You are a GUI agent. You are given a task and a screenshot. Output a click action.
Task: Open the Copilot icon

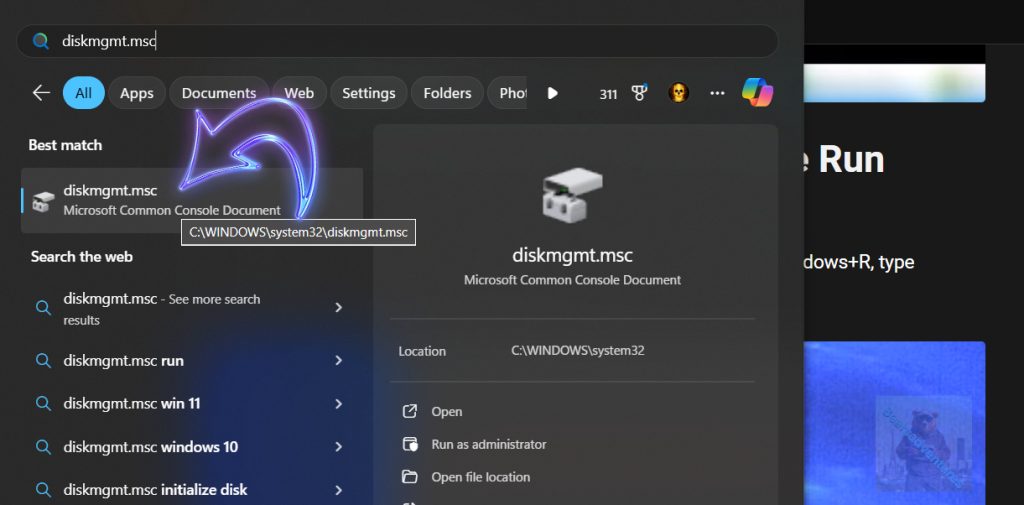757,93
